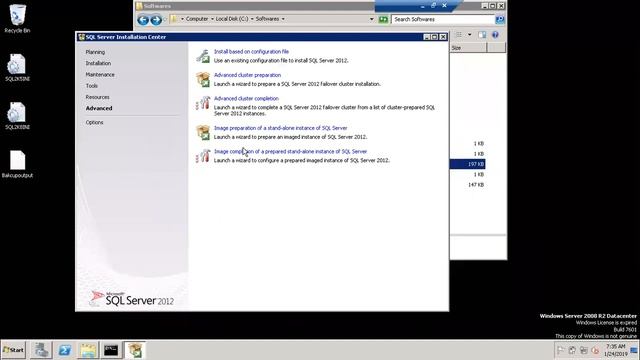Click the Search Softwares field

click(x=443, y=19)
